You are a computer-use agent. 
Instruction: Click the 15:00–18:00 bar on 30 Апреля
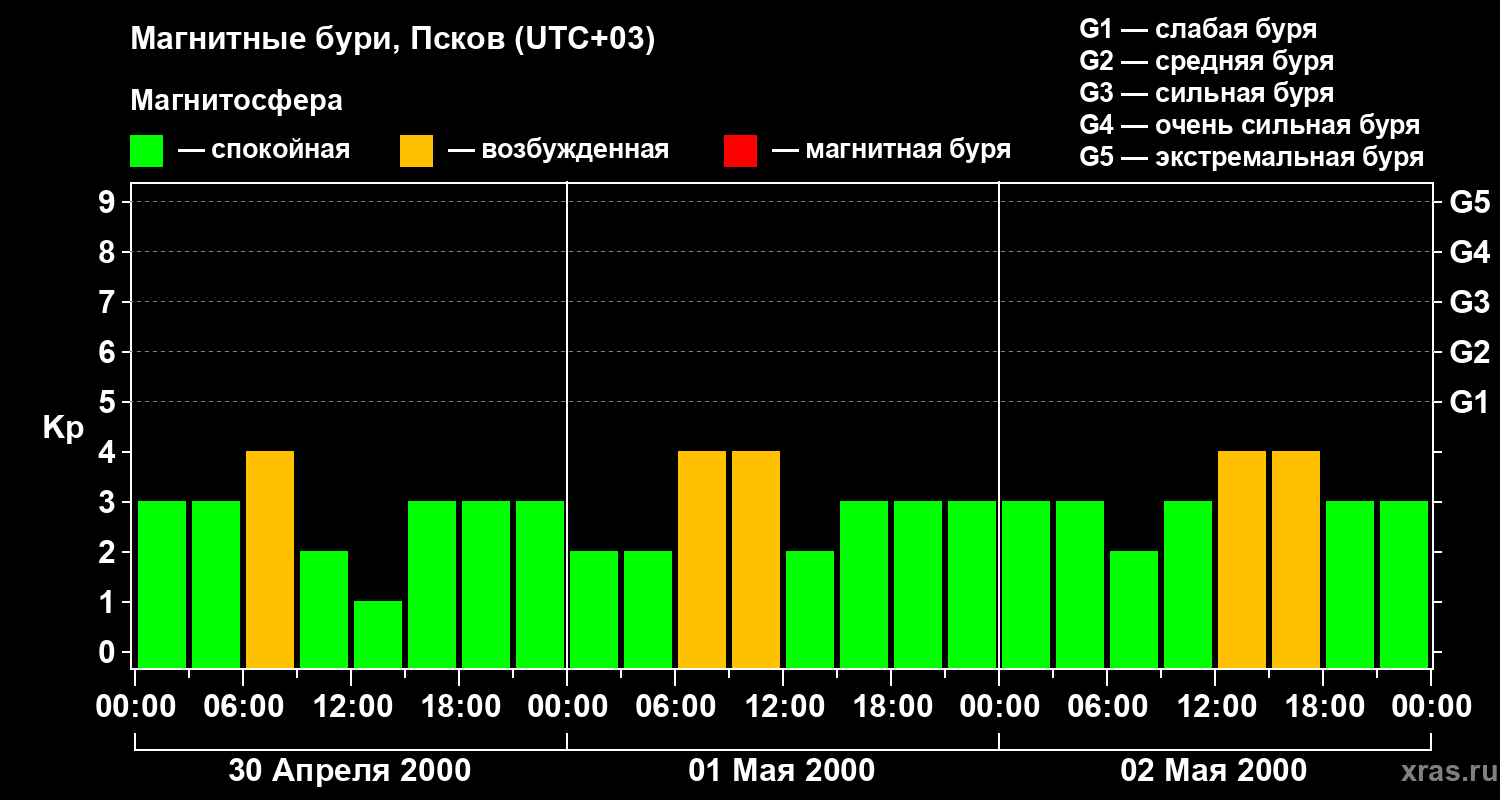[x=432, y=584]
